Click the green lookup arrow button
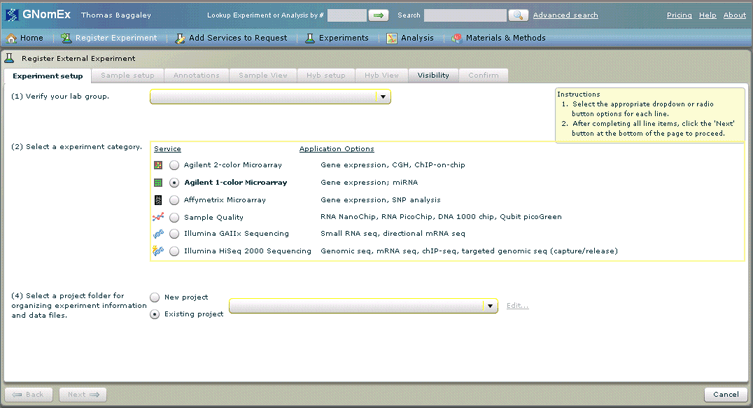 [378, 15]
